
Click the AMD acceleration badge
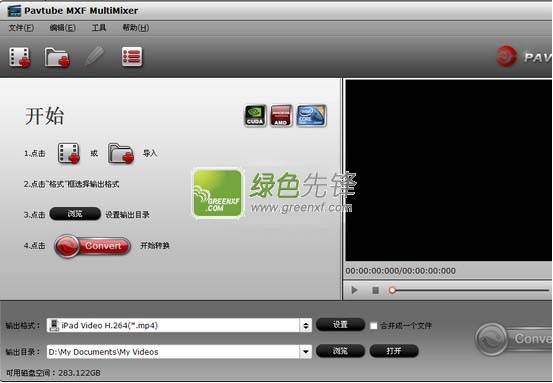(281, 116)
